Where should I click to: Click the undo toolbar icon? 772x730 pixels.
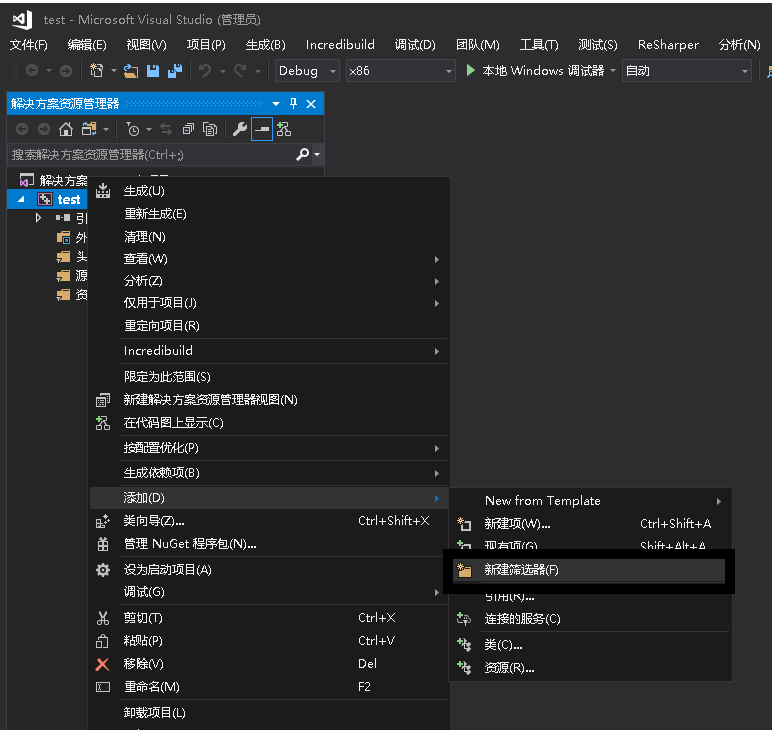pyautogui.click(x=205, y=71)
